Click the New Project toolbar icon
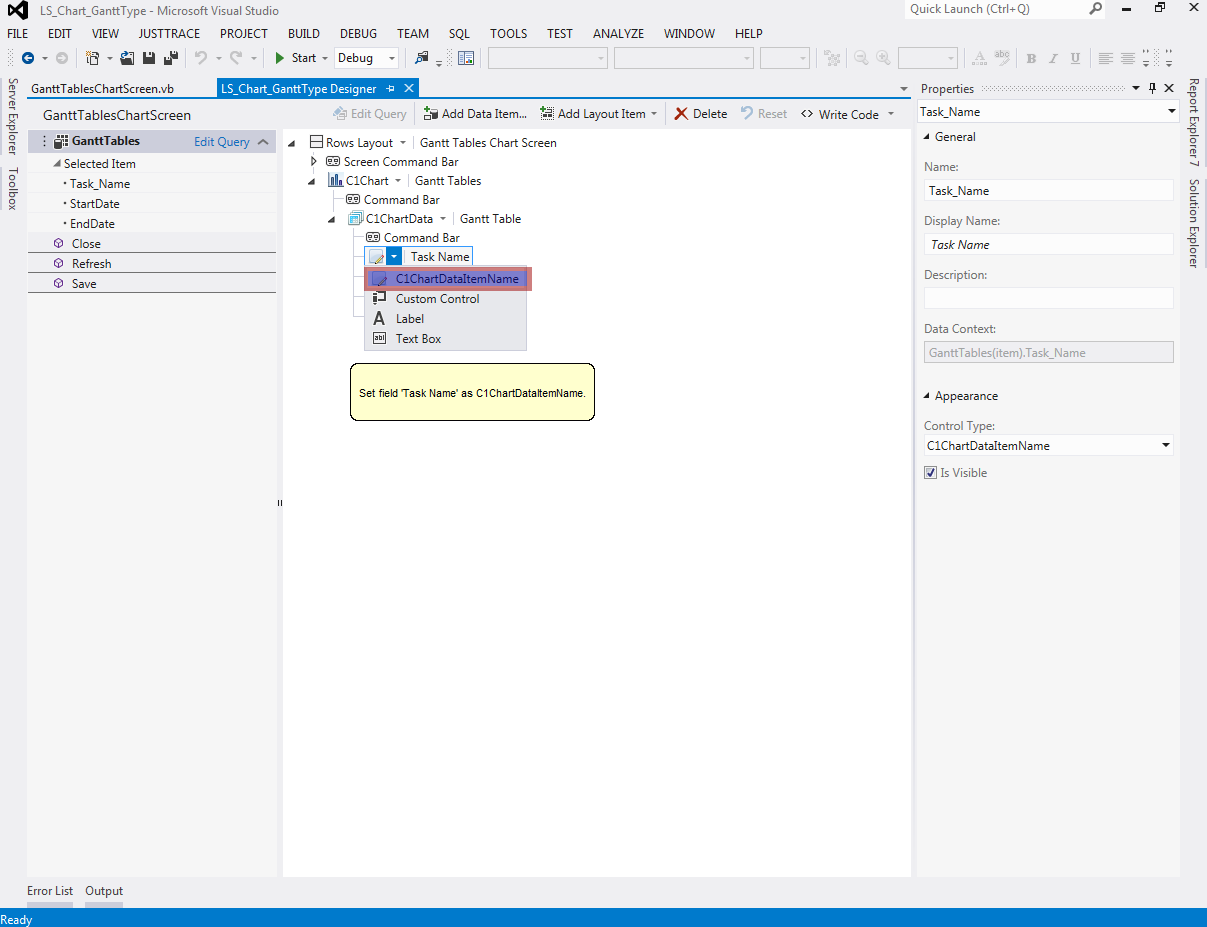 pos(94,58)
